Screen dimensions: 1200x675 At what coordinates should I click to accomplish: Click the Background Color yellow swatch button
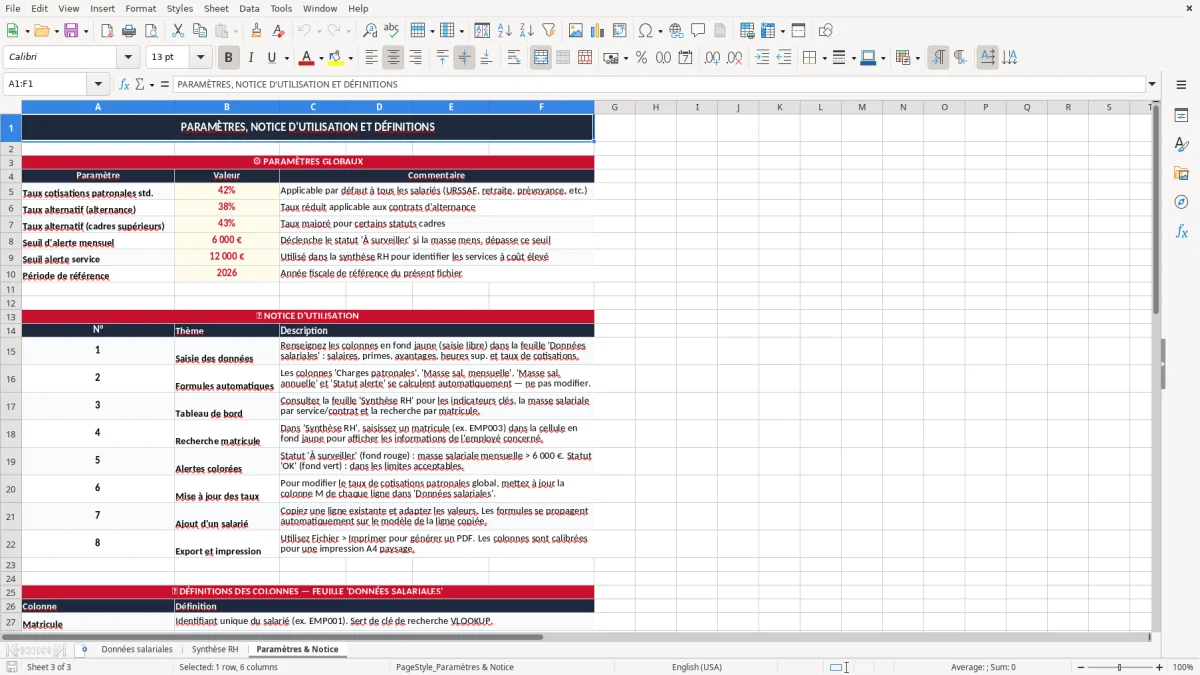[336, 58]
